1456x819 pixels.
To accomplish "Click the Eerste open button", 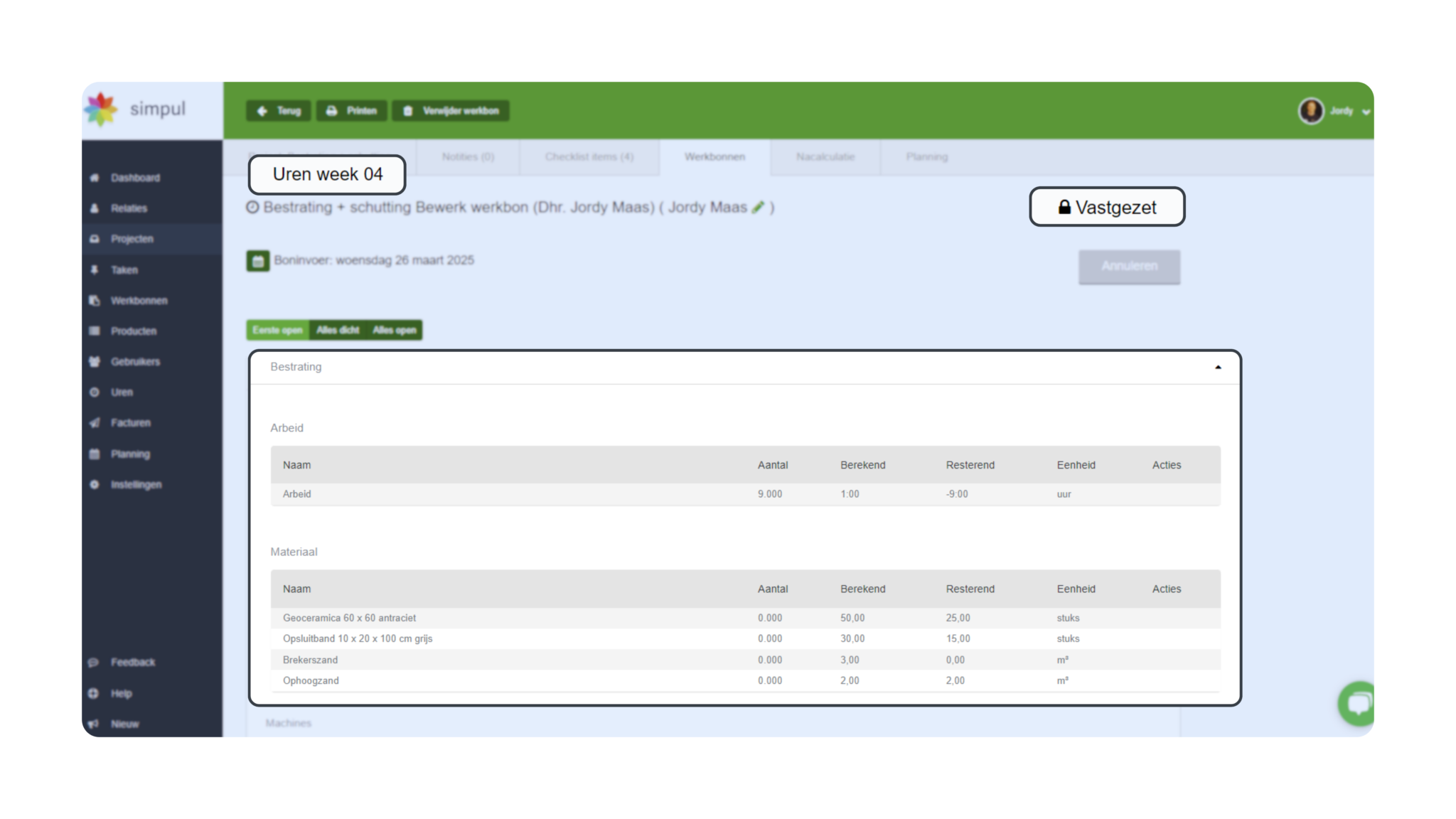I will pyautogui.click(x=278, y=330).
